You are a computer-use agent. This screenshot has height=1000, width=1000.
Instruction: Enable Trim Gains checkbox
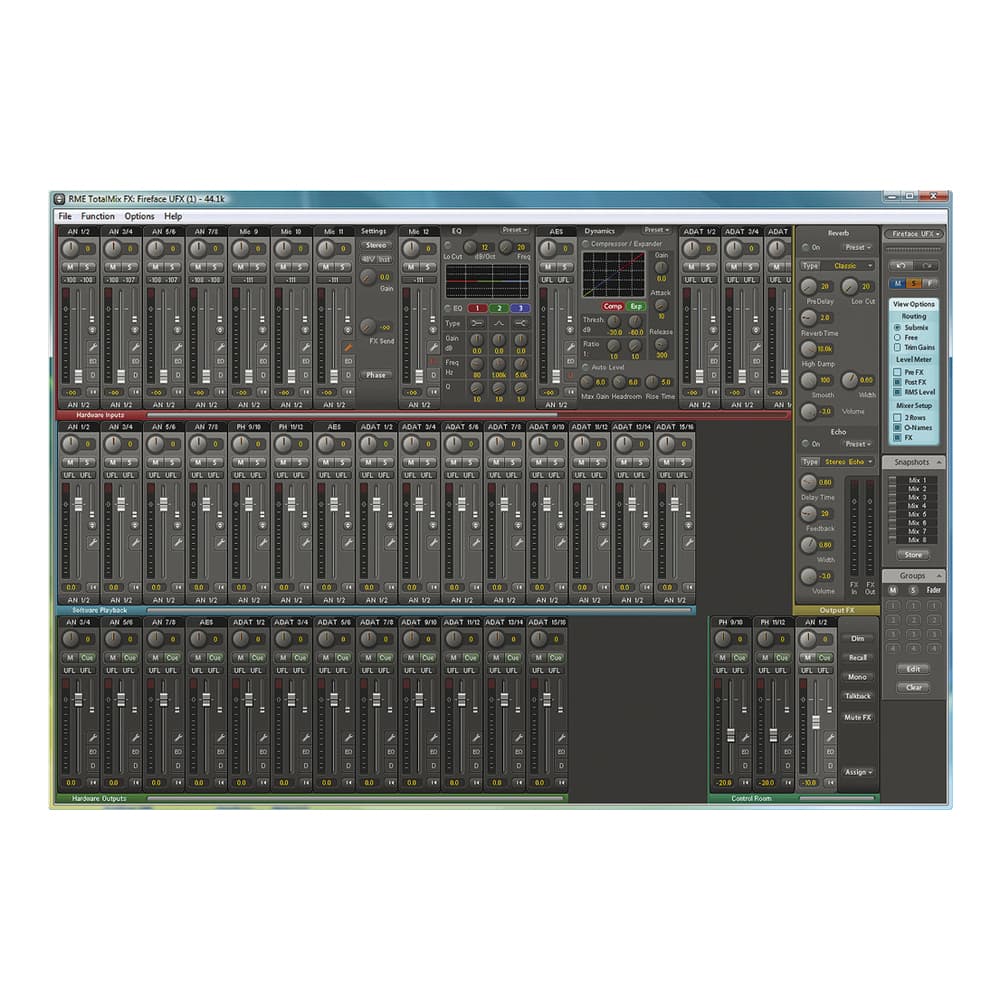pyautogui.click(x=897, y=348)
